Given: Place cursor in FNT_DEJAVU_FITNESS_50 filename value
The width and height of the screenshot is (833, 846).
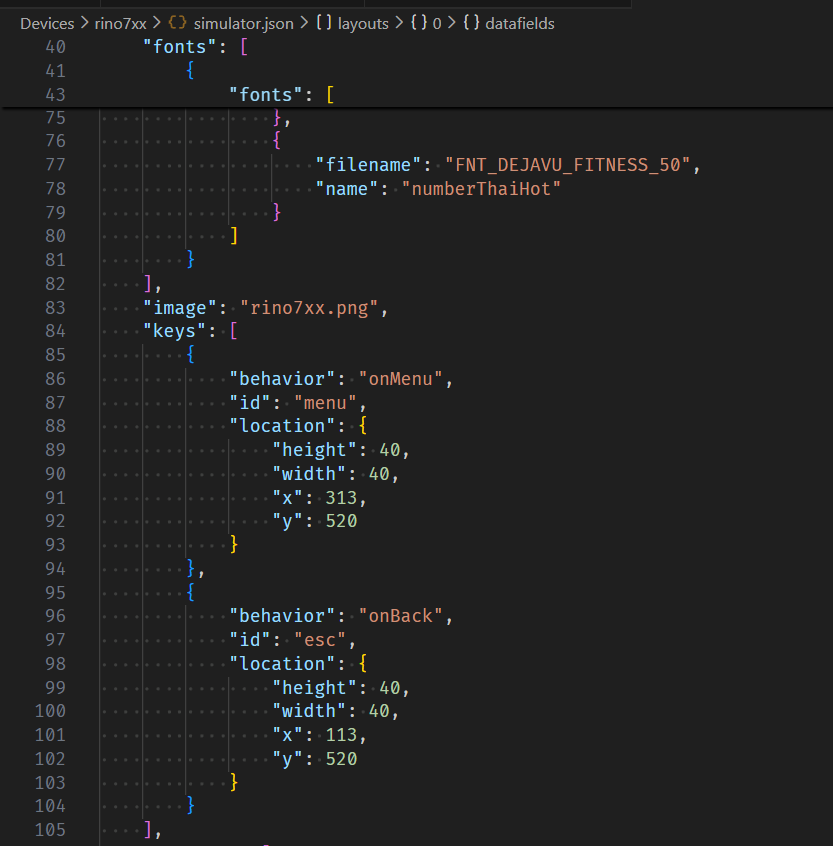Looking at the screenshot, I should [568, 165].
